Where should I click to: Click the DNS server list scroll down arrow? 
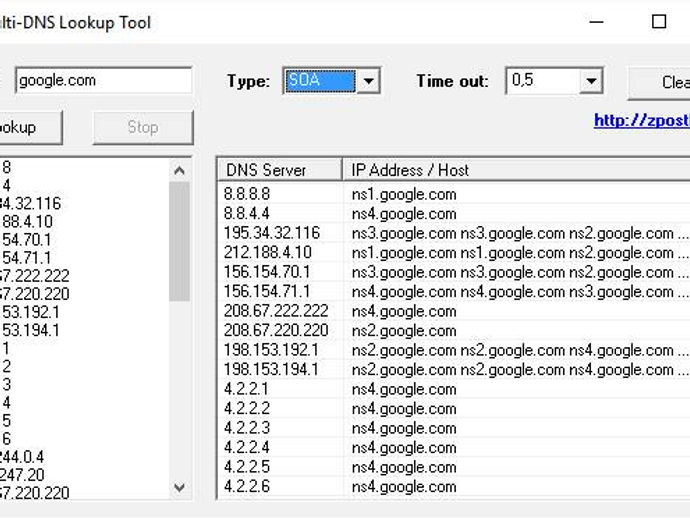(x=179, y=487)
